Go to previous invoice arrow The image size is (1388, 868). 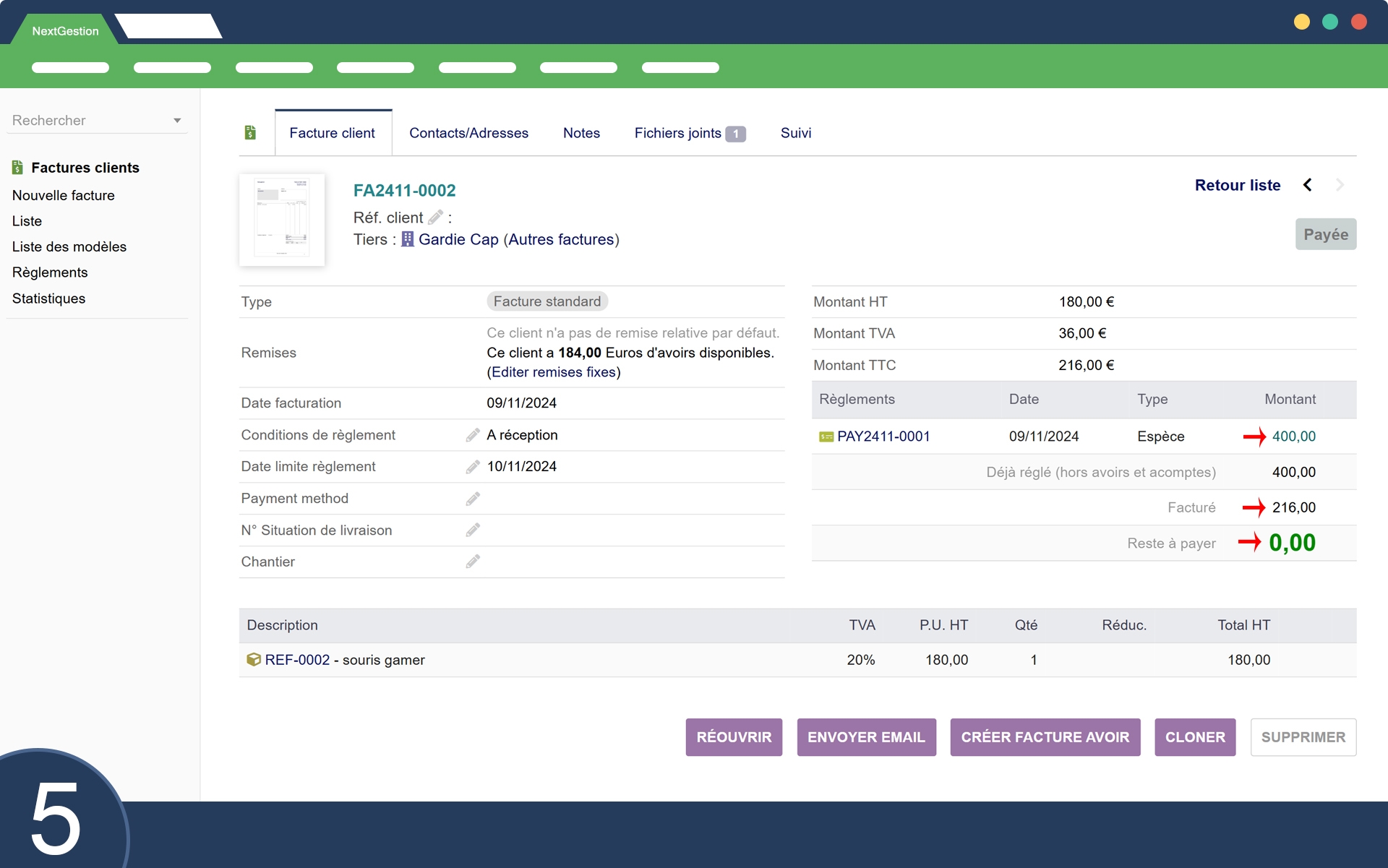click(1307, 185)
